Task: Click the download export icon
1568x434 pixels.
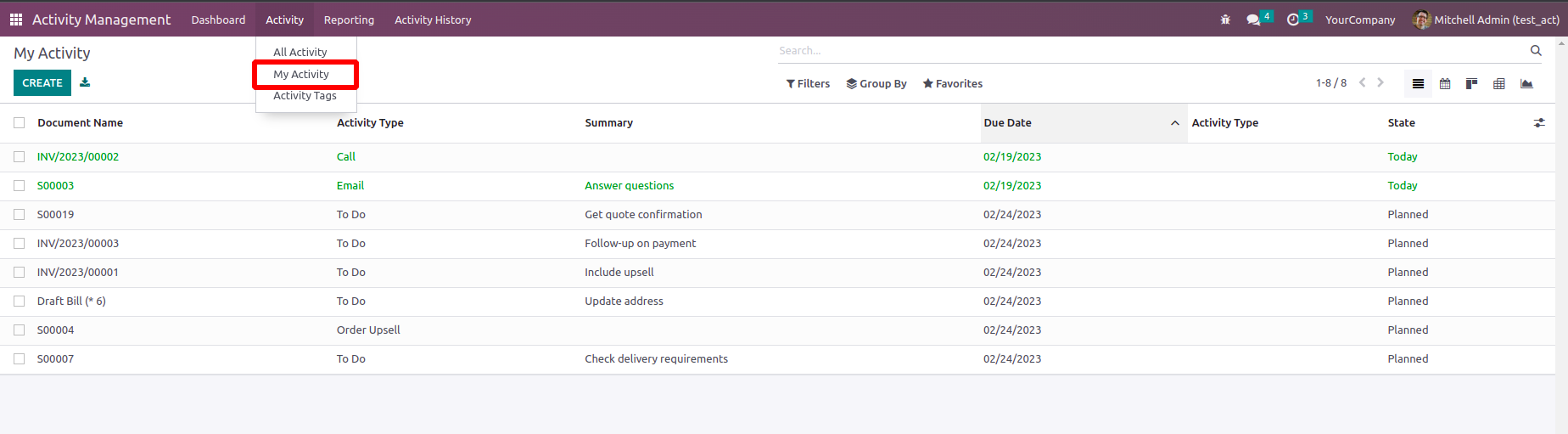Action: 85,82
